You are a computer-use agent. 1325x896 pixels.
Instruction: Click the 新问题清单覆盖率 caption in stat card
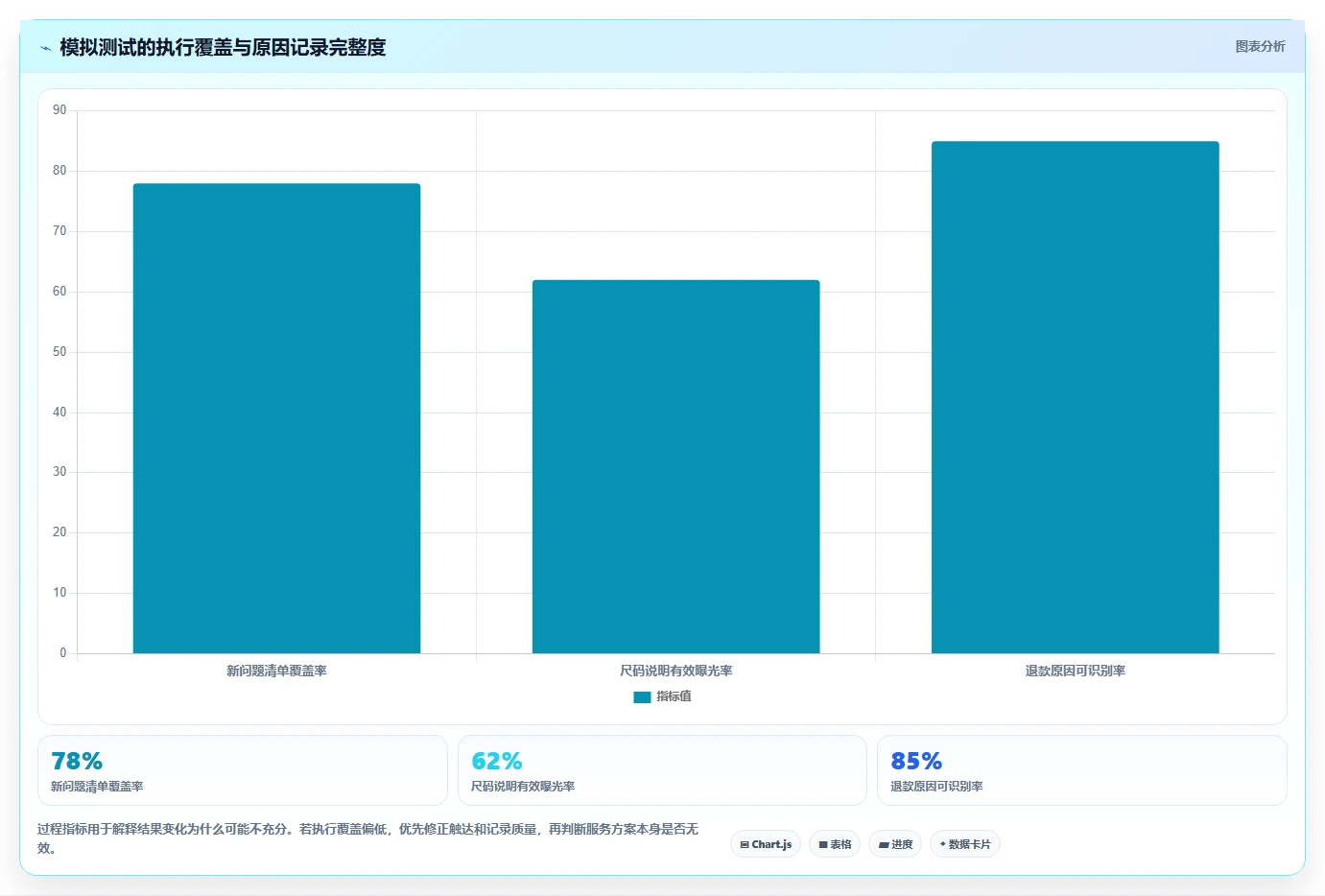pos(97,787)
